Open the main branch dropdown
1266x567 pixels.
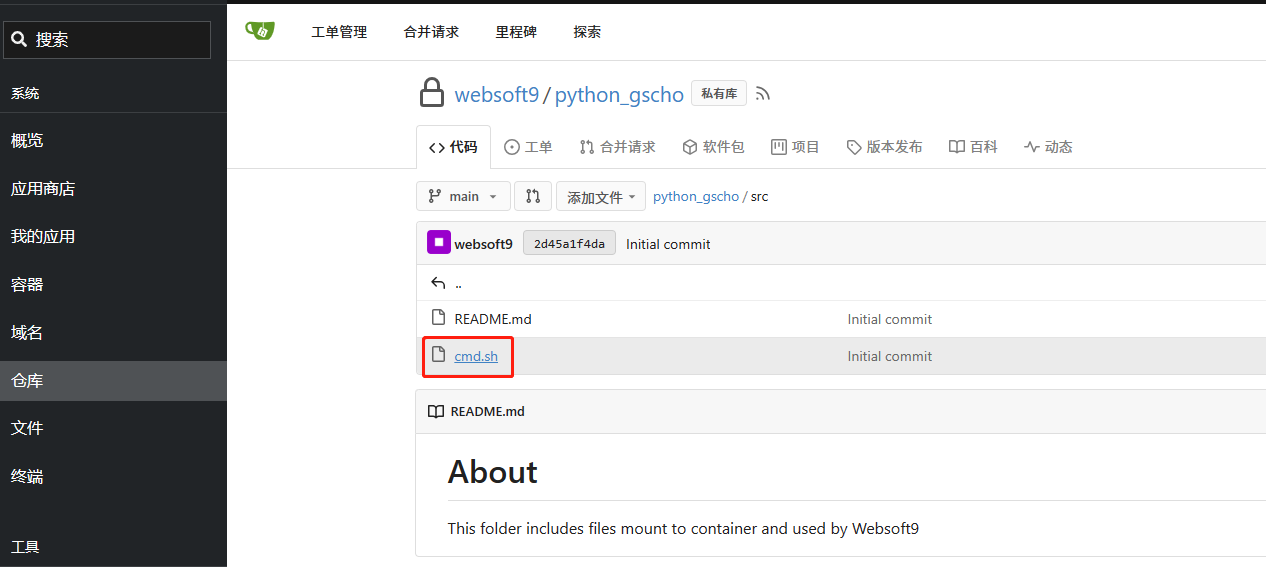point(463,196)
